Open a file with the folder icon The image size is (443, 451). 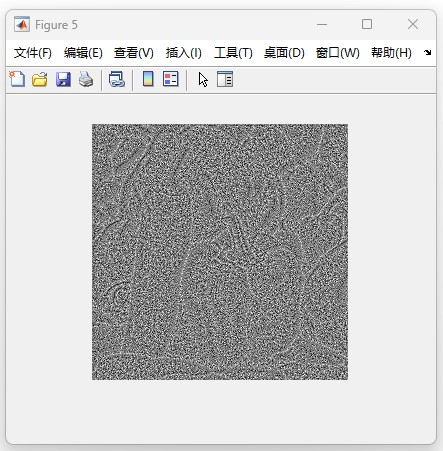click(40, 79)
